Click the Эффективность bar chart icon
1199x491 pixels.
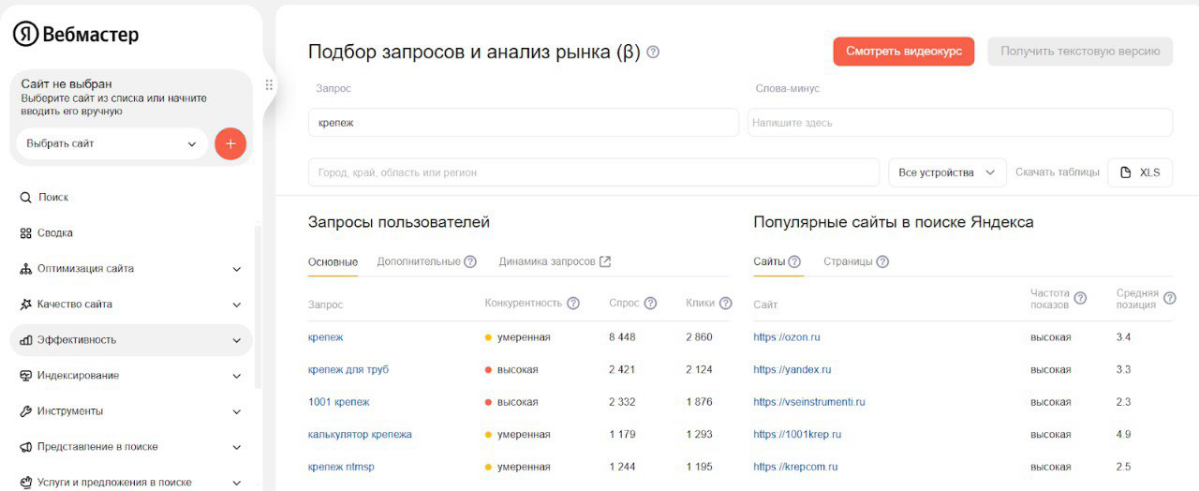tap(25, 340)
